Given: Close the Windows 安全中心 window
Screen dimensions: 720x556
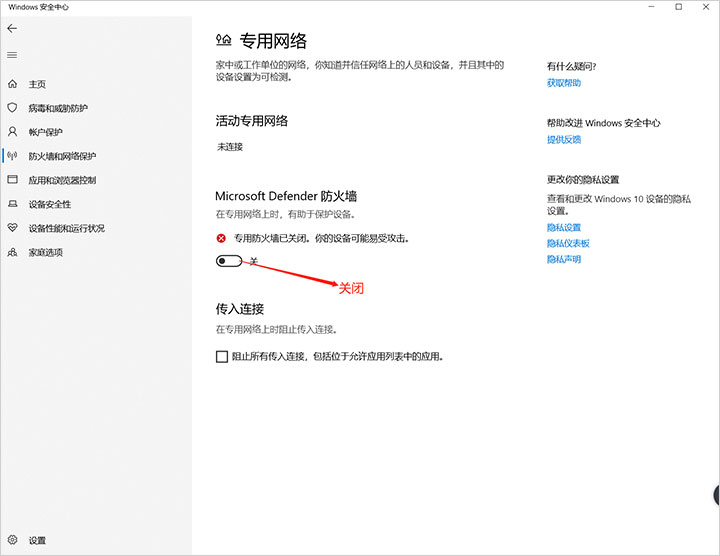Looking at the screenshot, I should coord(706,7).
